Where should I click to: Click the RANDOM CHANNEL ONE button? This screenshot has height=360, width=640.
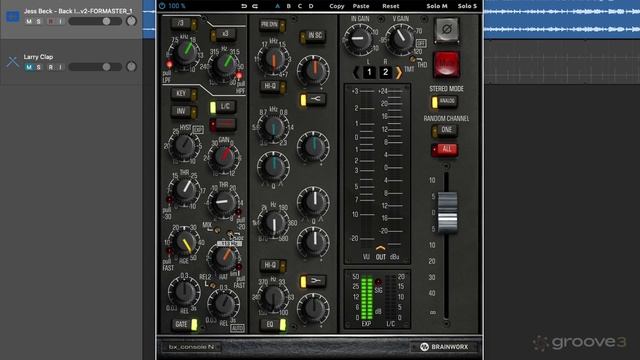444,131
